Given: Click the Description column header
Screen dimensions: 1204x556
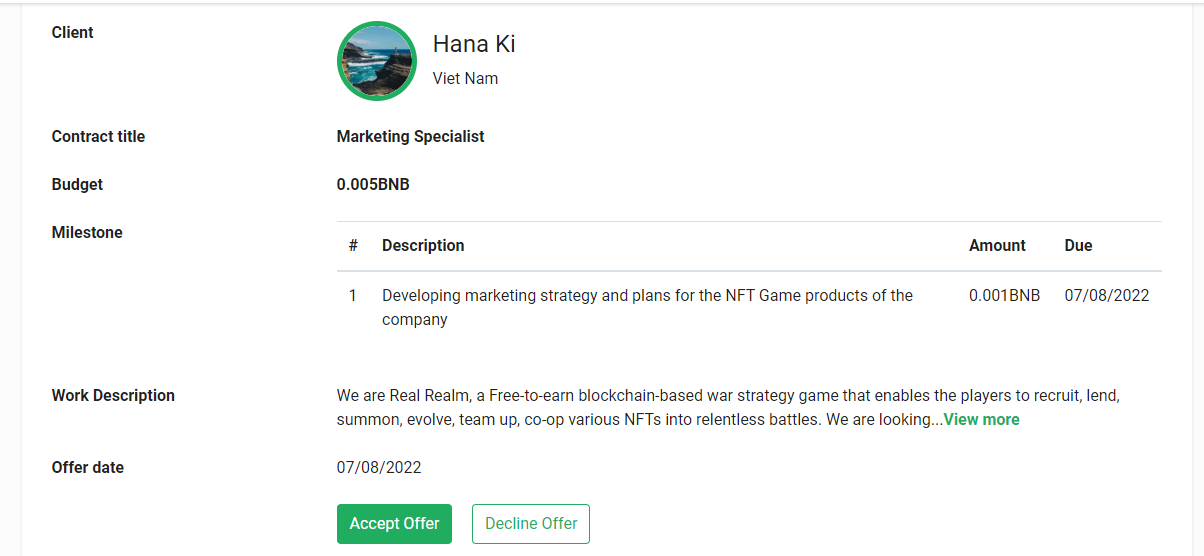Looking at the screenshot, I should click(423, 246).
